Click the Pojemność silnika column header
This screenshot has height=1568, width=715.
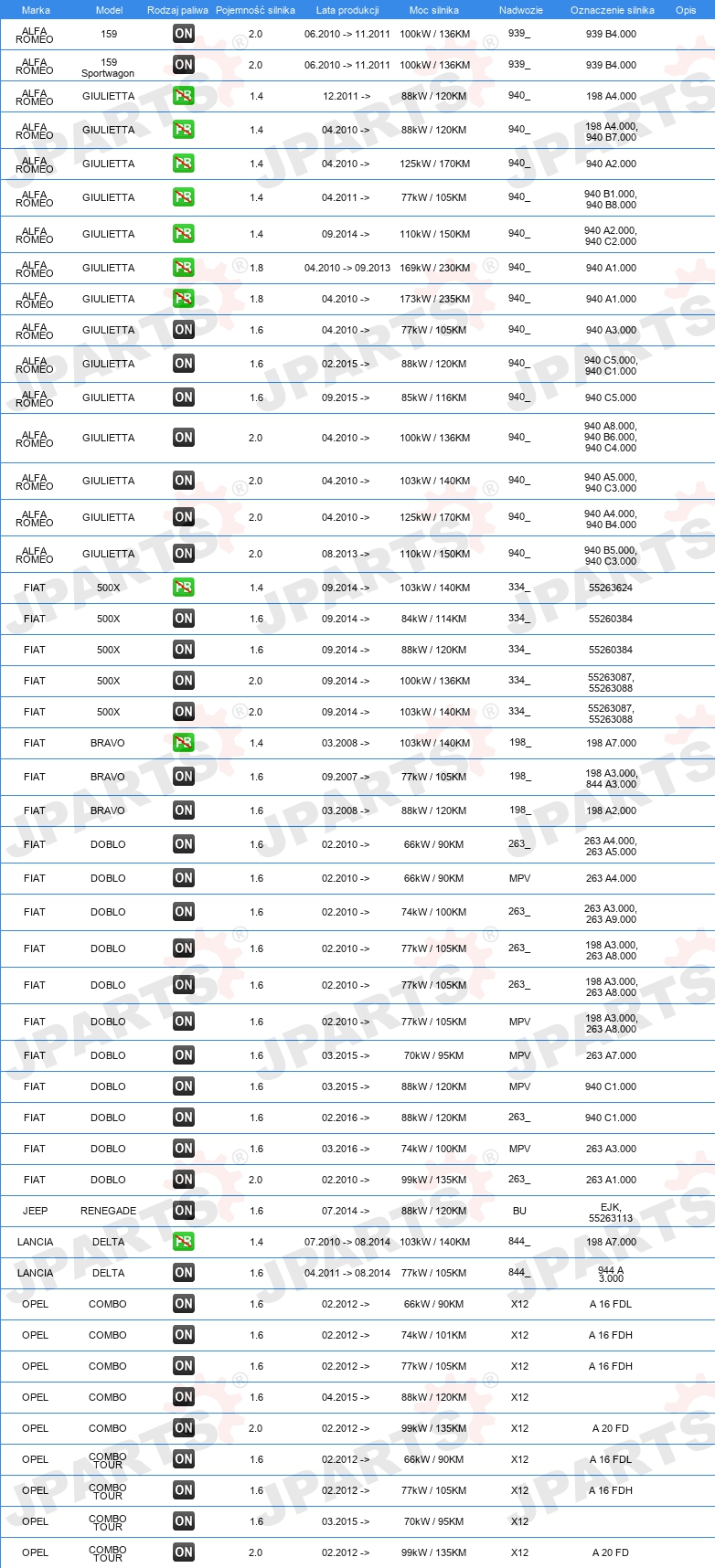coord(255,10)
